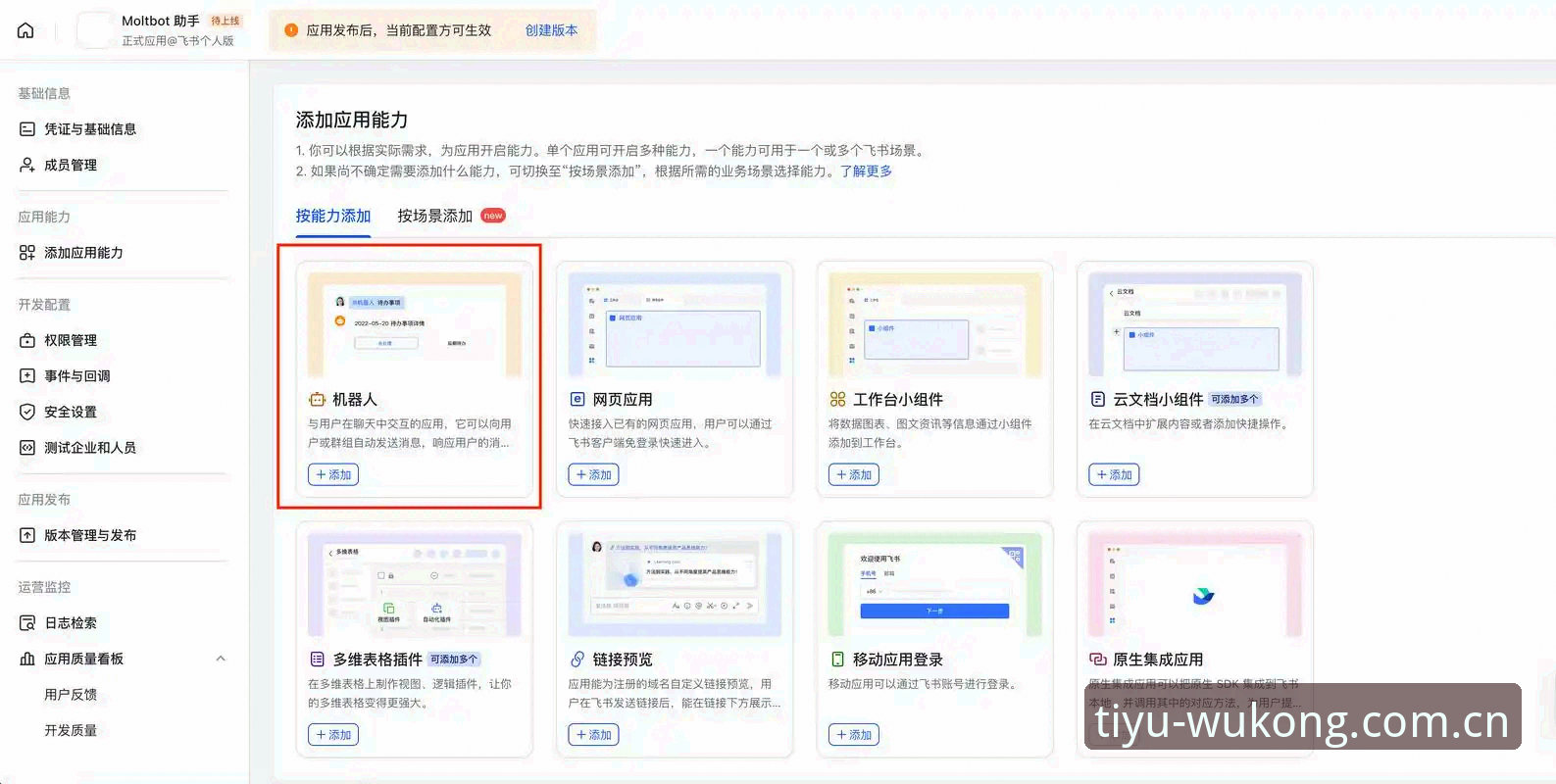This screenshot has height=784, width=1556.
Task: Click the 工作台小组件 card preview image
Action: (935, 325)
